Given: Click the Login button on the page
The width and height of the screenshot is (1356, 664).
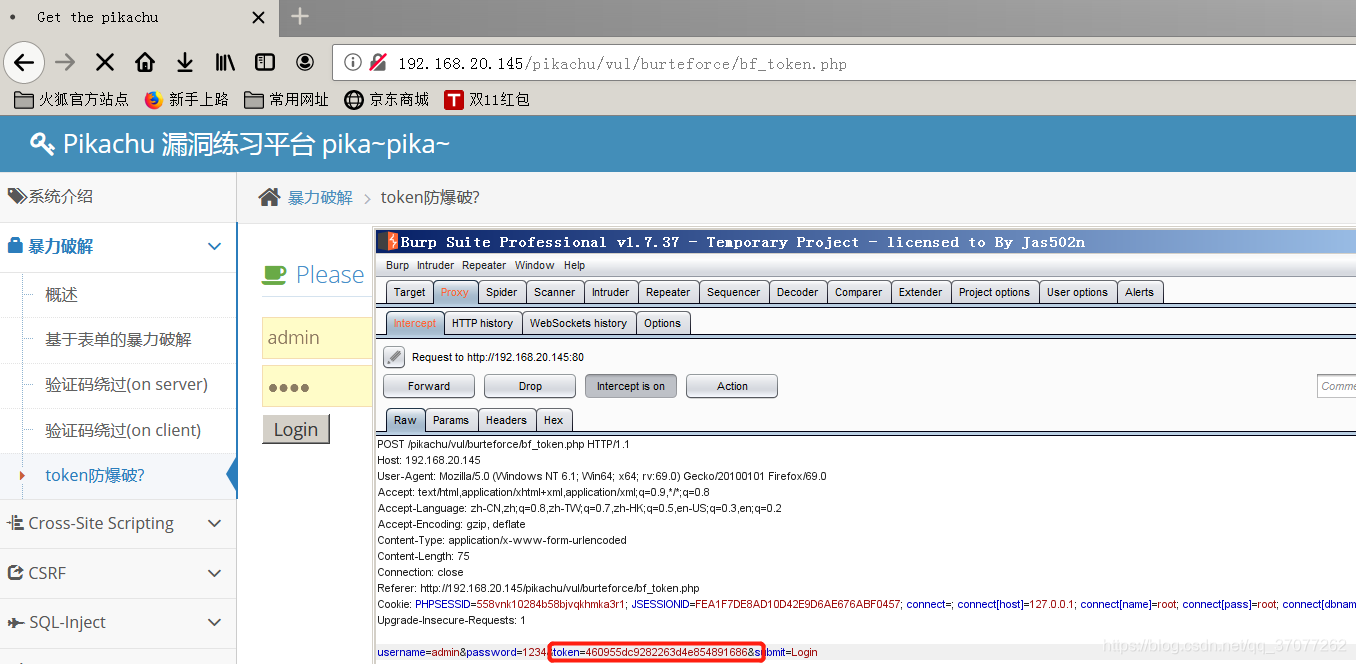Looking at the screenshot, I should point(296,429).
